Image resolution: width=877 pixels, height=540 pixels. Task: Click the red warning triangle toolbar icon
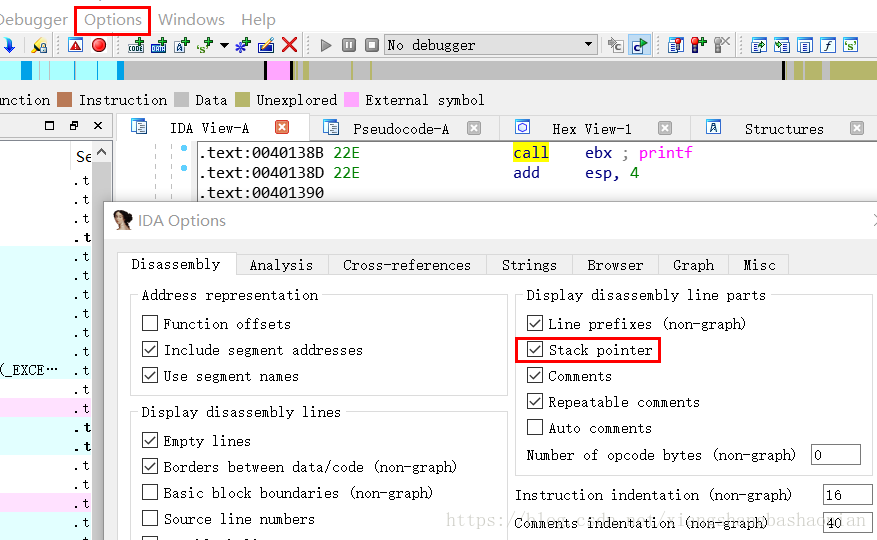pos(76,45)
